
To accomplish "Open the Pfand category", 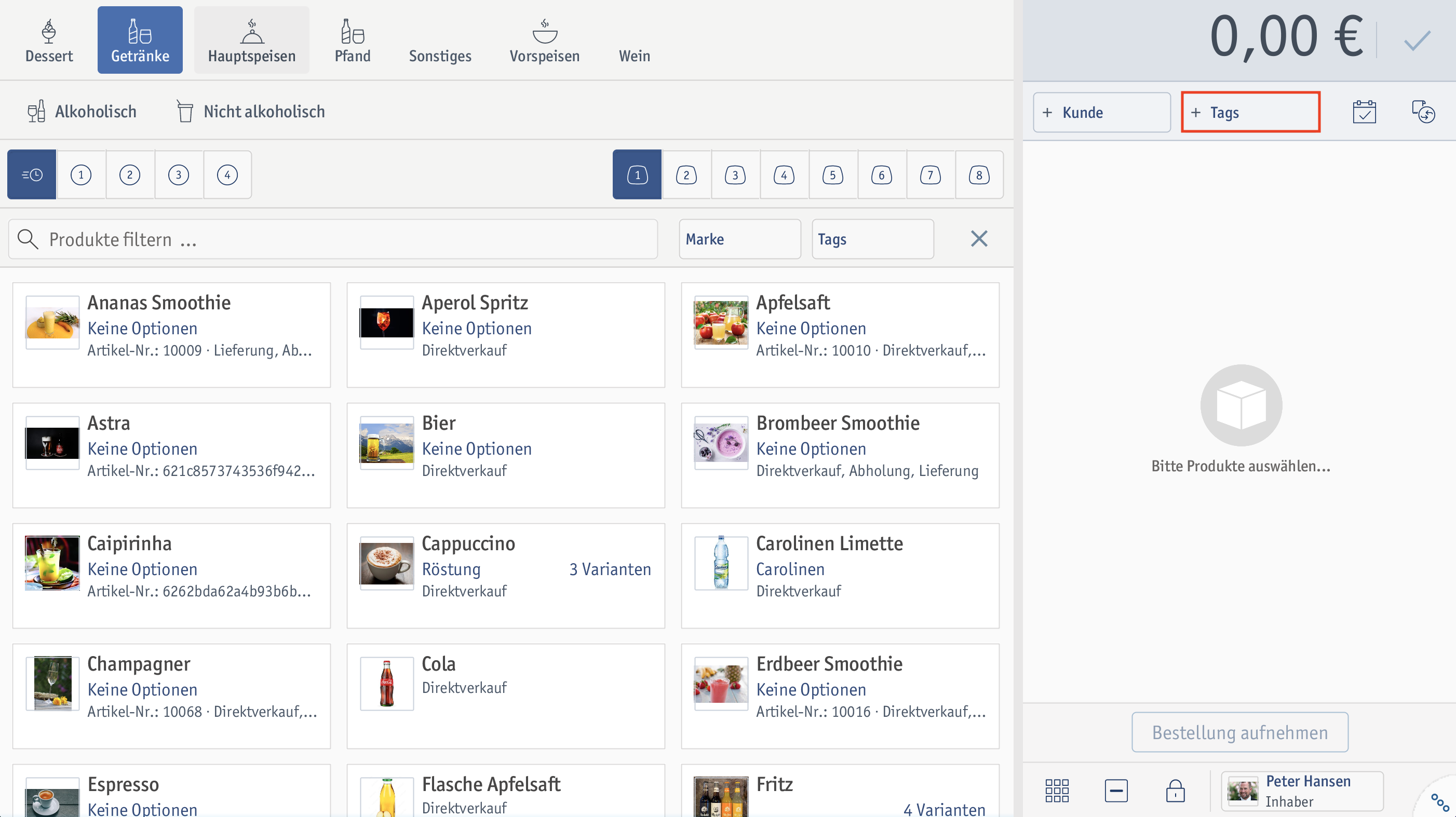I will point(352,40).
